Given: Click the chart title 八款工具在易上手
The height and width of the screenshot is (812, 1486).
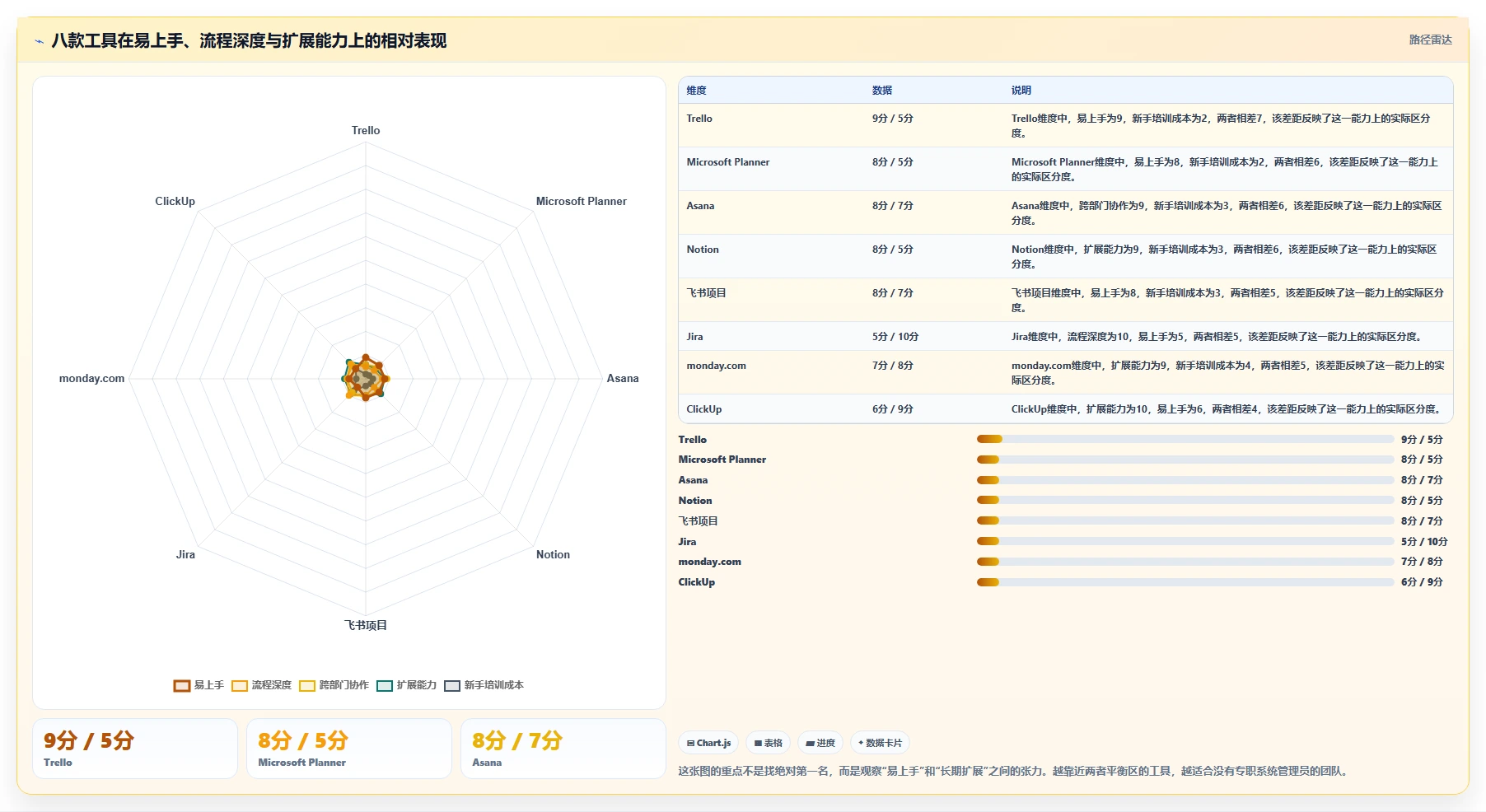Looking at the screenshot, I should pos(249,40).
